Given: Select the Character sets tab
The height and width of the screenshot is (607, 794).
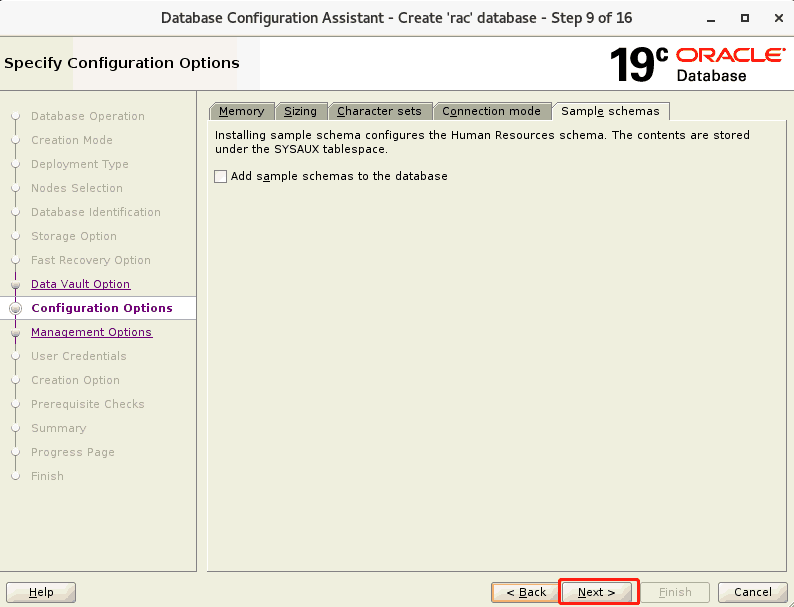Looking at the screenshot, I should pos(379,111).
